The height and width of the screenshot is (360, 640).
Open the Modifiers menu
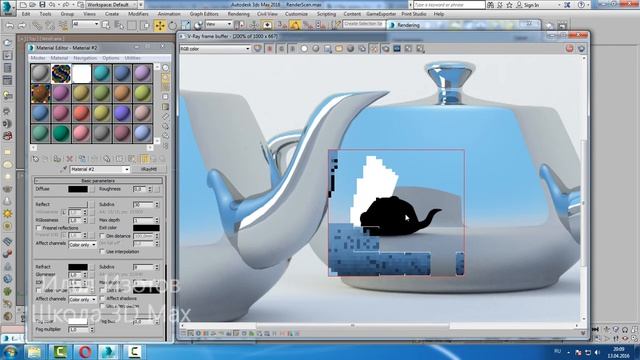pyautogui.click(x=138, y=14)
